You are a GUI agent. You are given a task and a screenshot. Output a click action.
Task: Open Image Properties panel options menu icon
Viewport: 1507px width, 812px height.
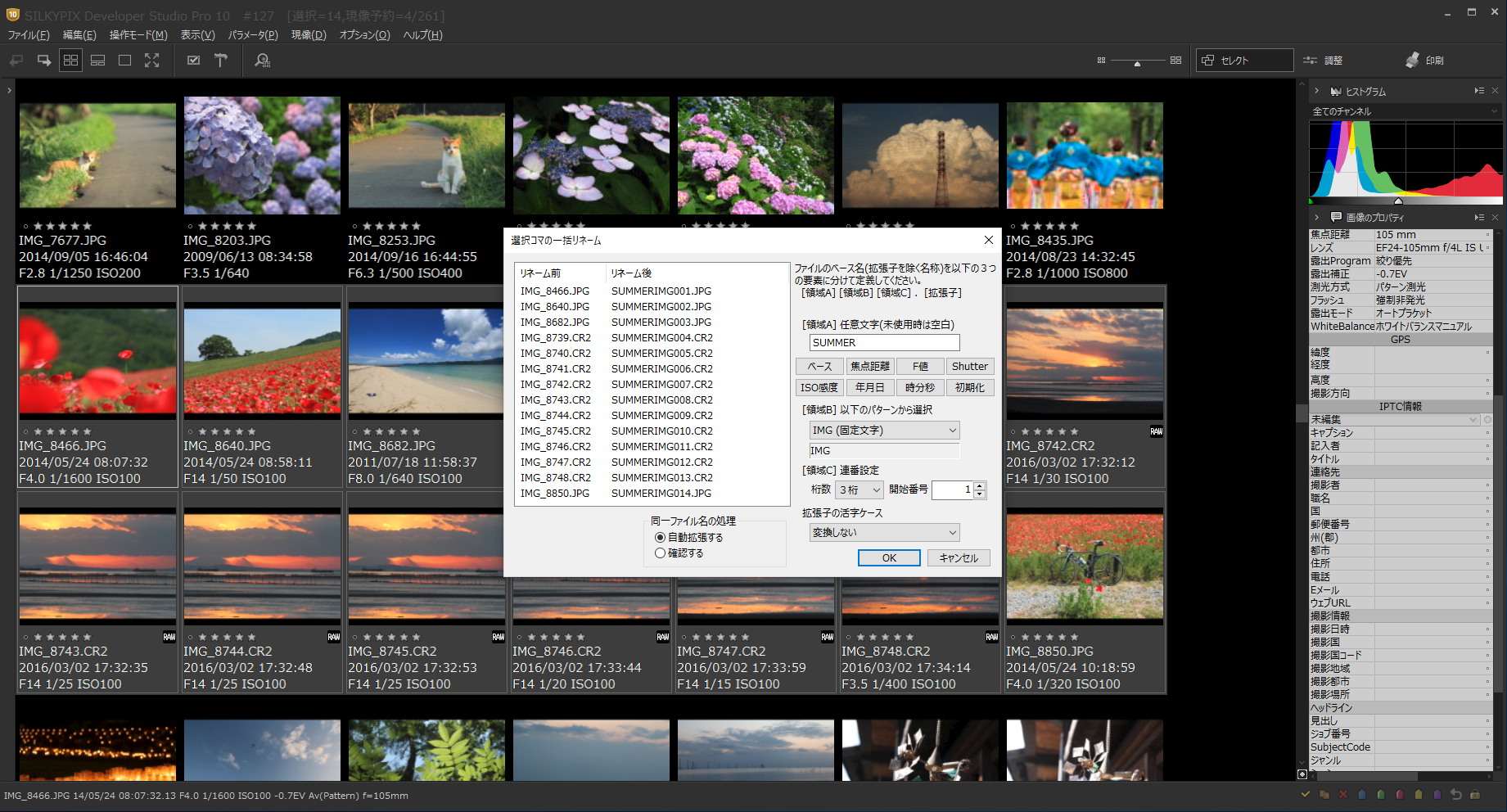[1479, 217]
